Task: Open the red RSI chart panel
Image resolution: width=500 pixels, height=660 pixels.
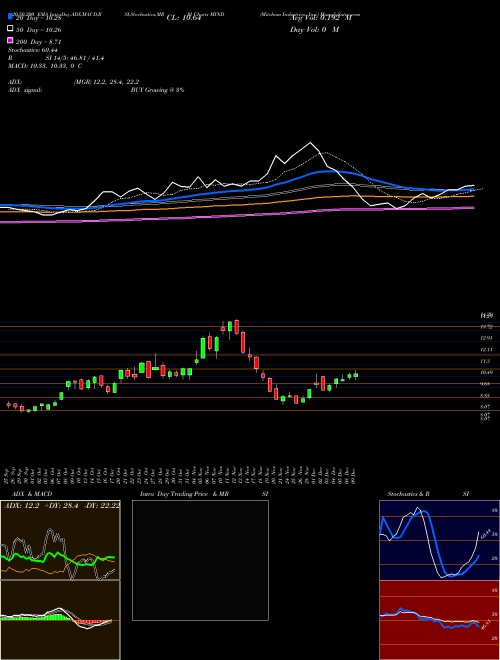Action: (439, 620)
